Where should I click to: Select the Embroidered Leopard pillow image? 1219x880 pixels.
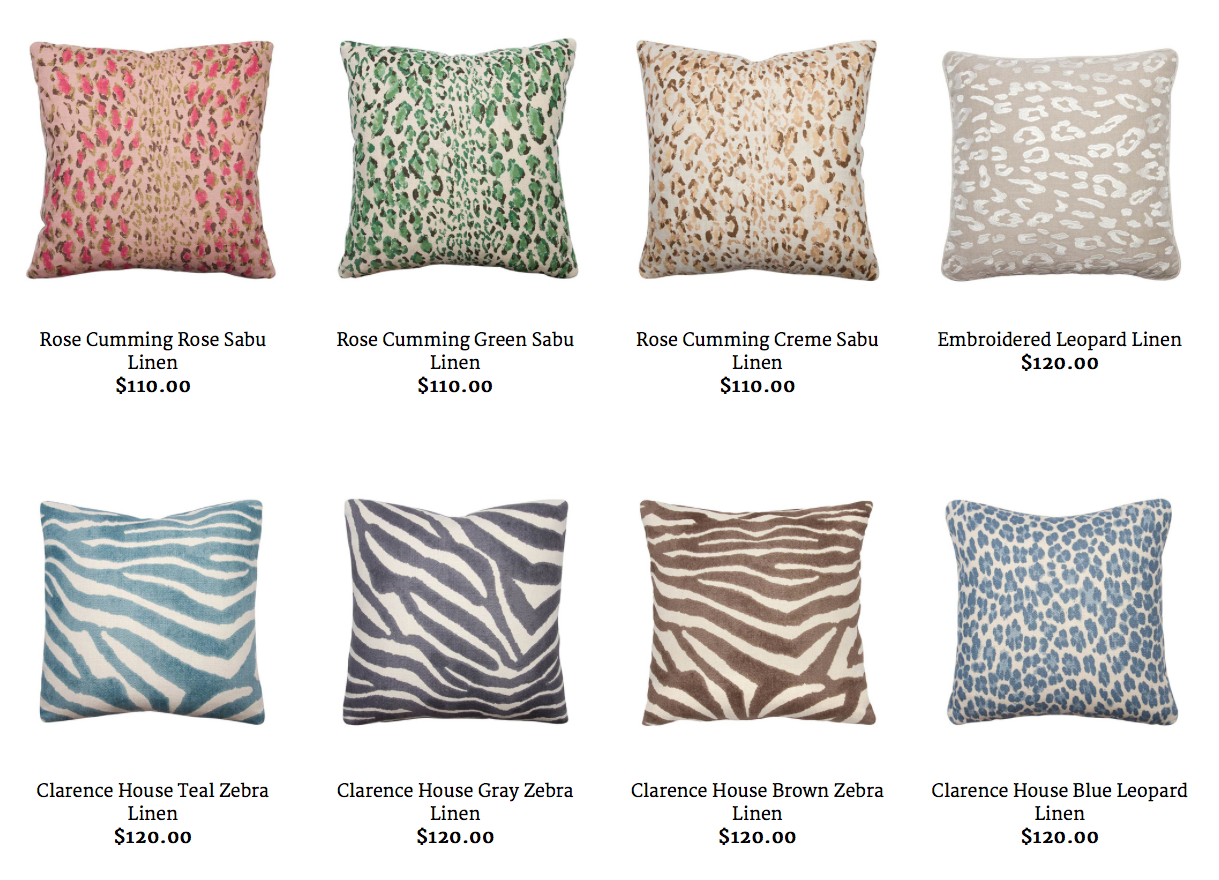point(1060,166)
